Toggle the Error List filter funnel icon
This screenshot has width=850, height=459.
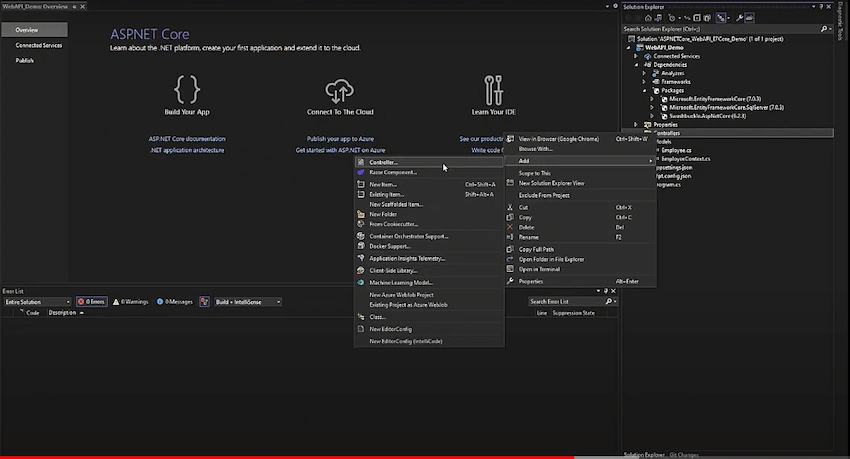[x=204, y=302]
